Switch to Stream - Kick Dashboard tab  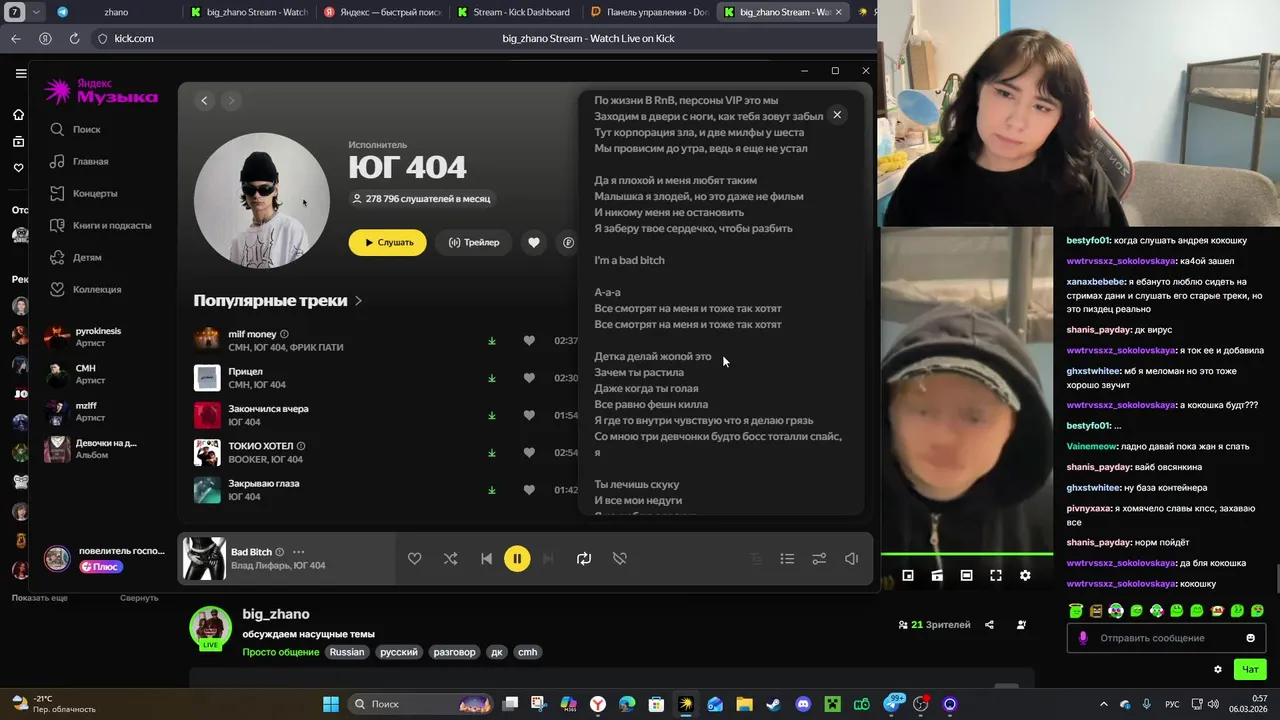click(x=514, y=12)
